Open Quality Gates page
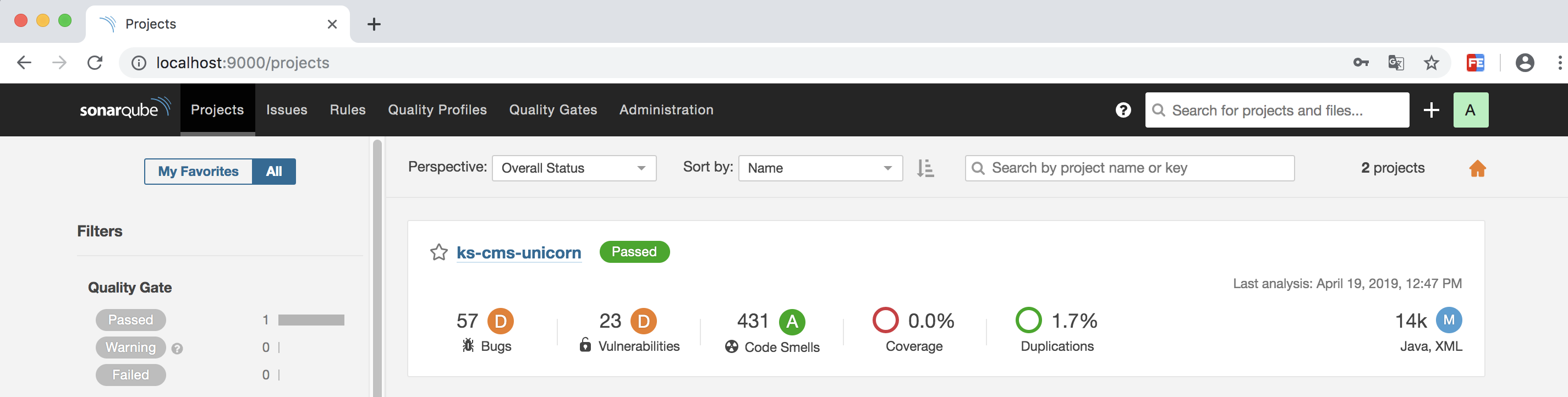This screenshot has width=1568, height=397. tap(553, 110)
